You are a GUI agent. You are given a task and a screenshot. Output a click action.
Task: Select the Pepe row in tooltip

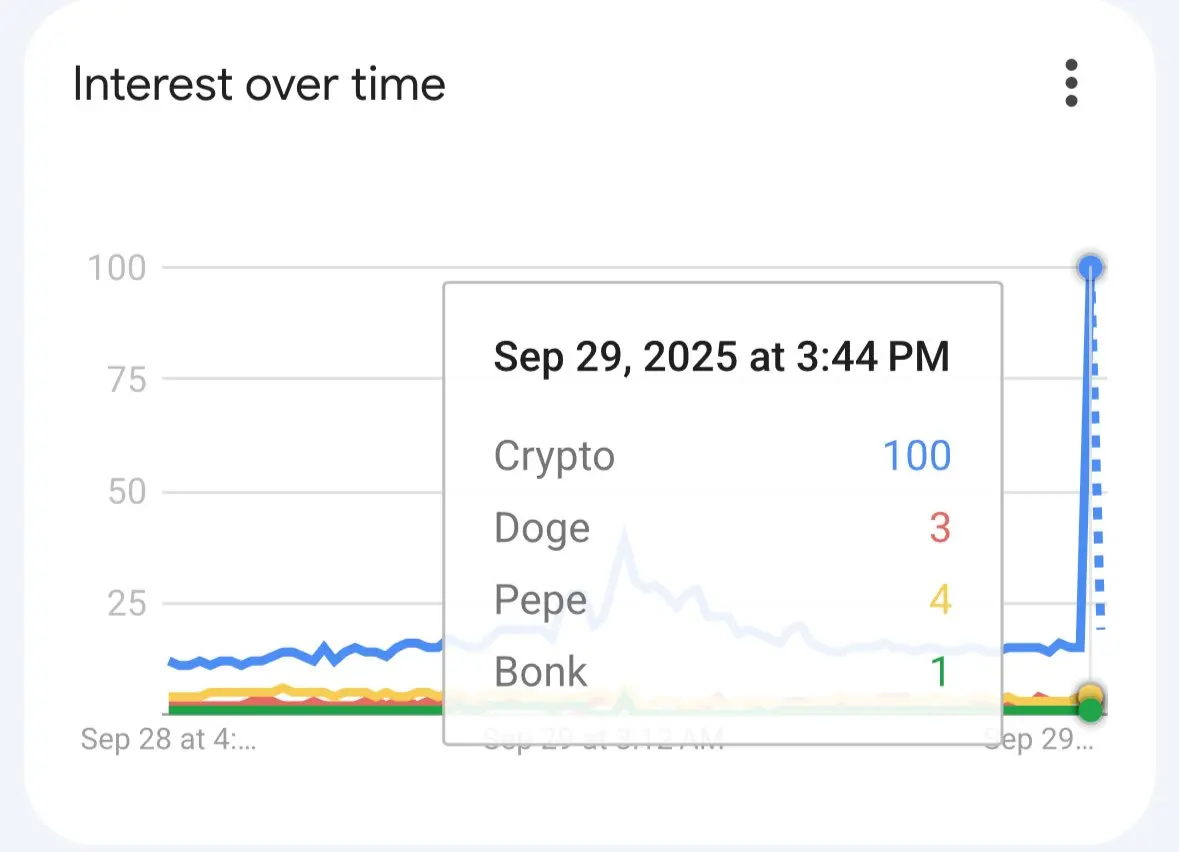point(723,600)
